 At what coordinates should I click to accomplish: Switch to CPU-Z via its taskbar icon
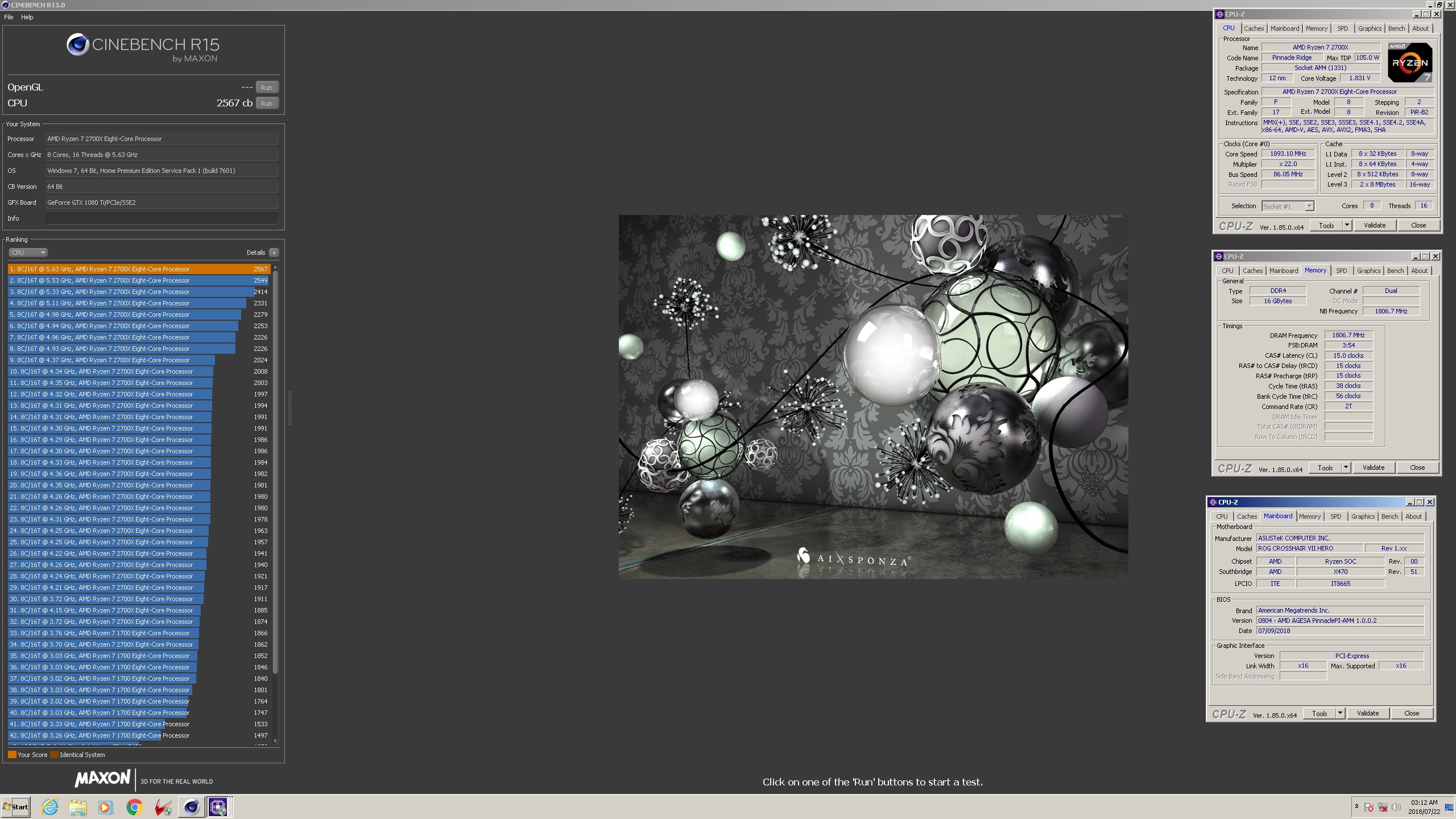(x=218, y=807)
